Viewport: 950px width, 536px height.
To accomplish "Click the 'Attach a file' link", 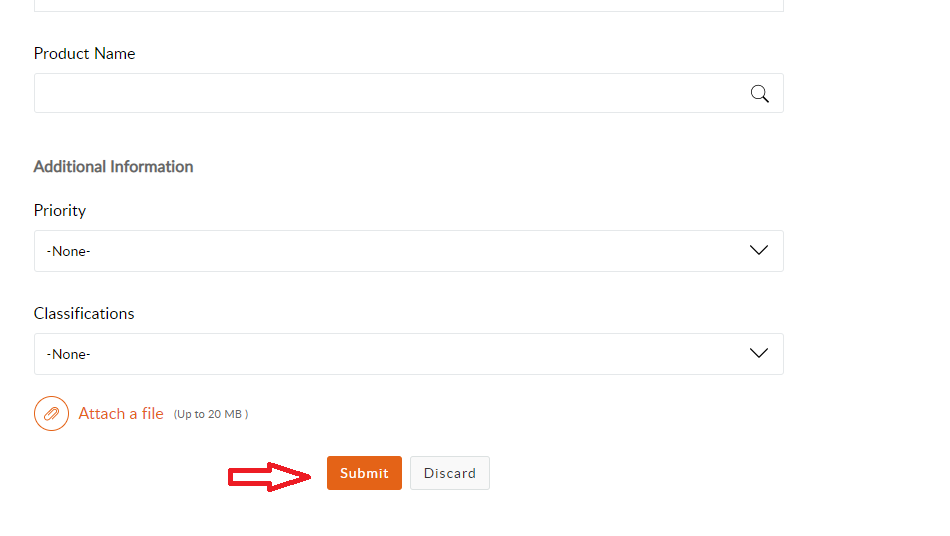I will tap(121, 414).
